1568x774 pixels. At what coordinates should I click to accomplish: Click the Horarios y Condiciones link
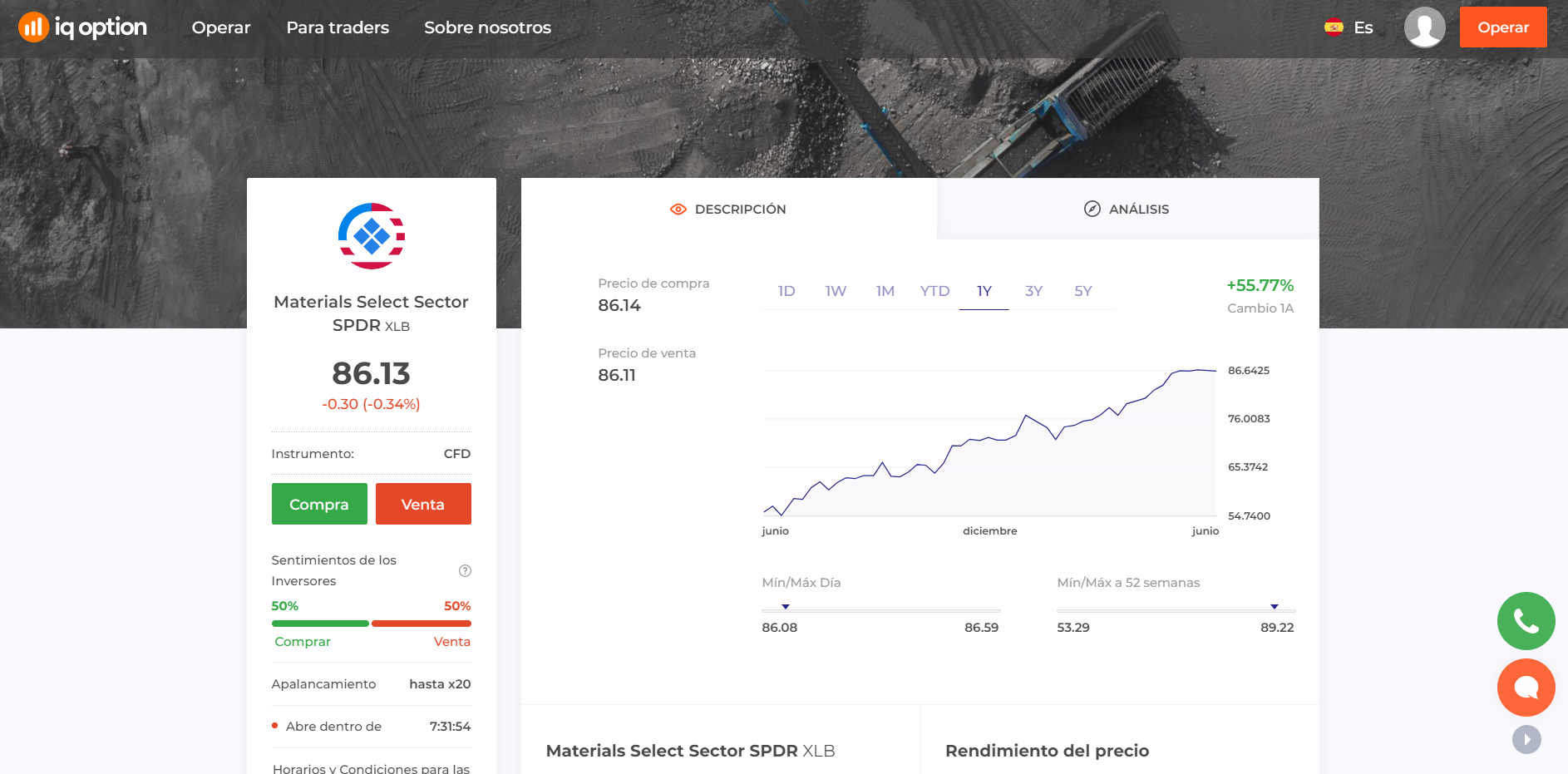click(x=371, y=768)
